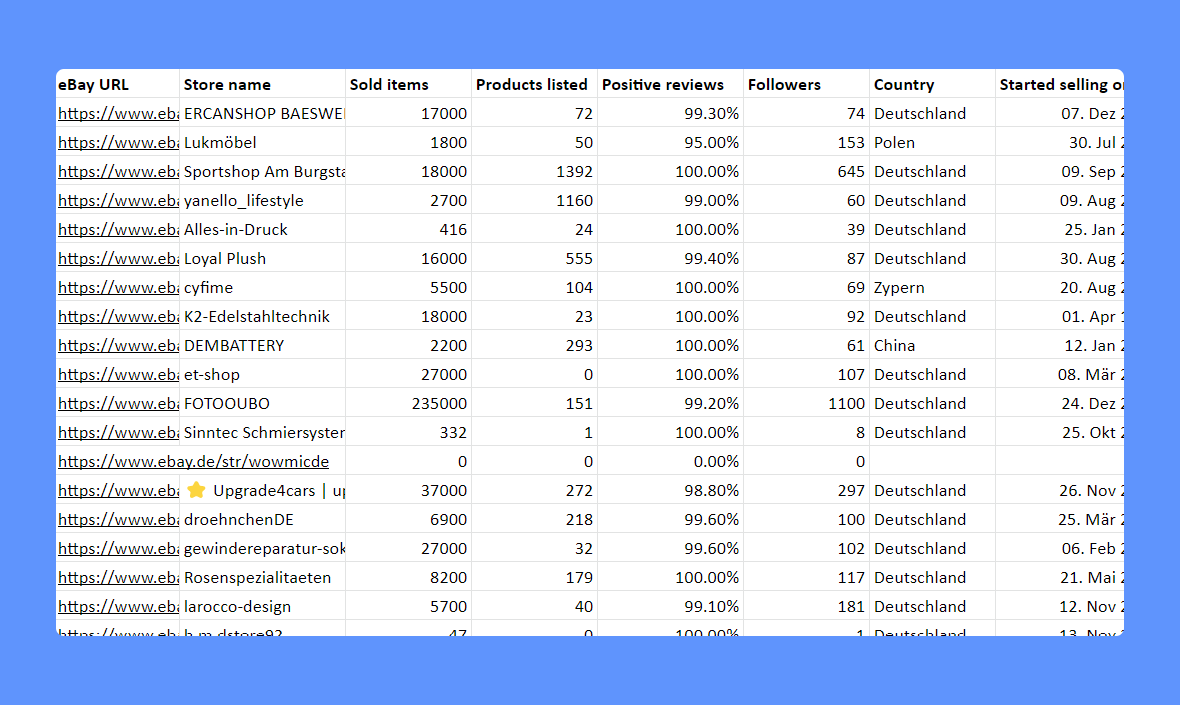Click the 235000 sold items cell
The height and width of the screenshot is (705, 1180).
coord(439,404)
